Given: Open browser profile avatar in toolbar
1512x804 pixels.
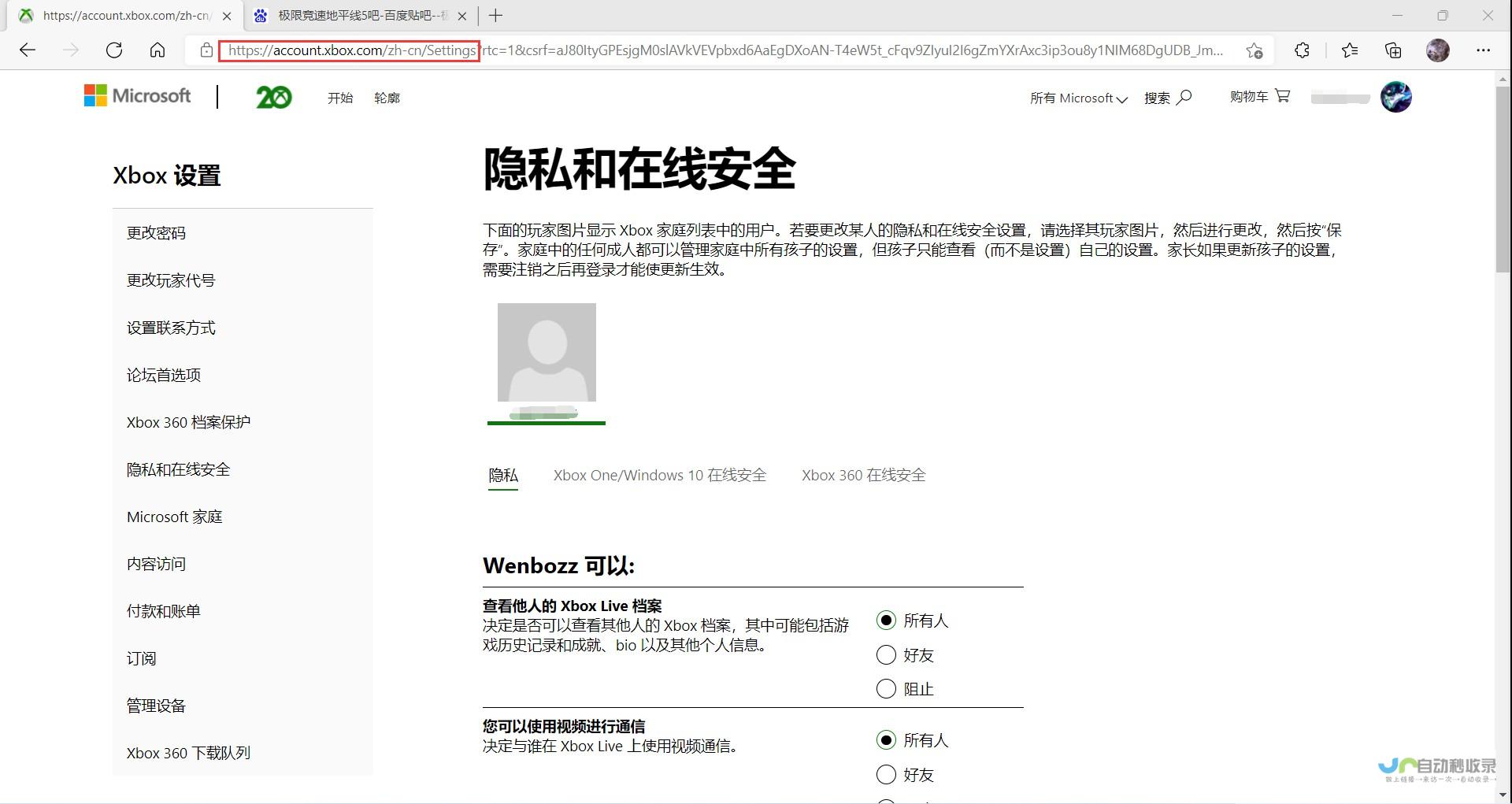Looking at the screenshot, I should pyautogui.click(x=1438, y=50).
